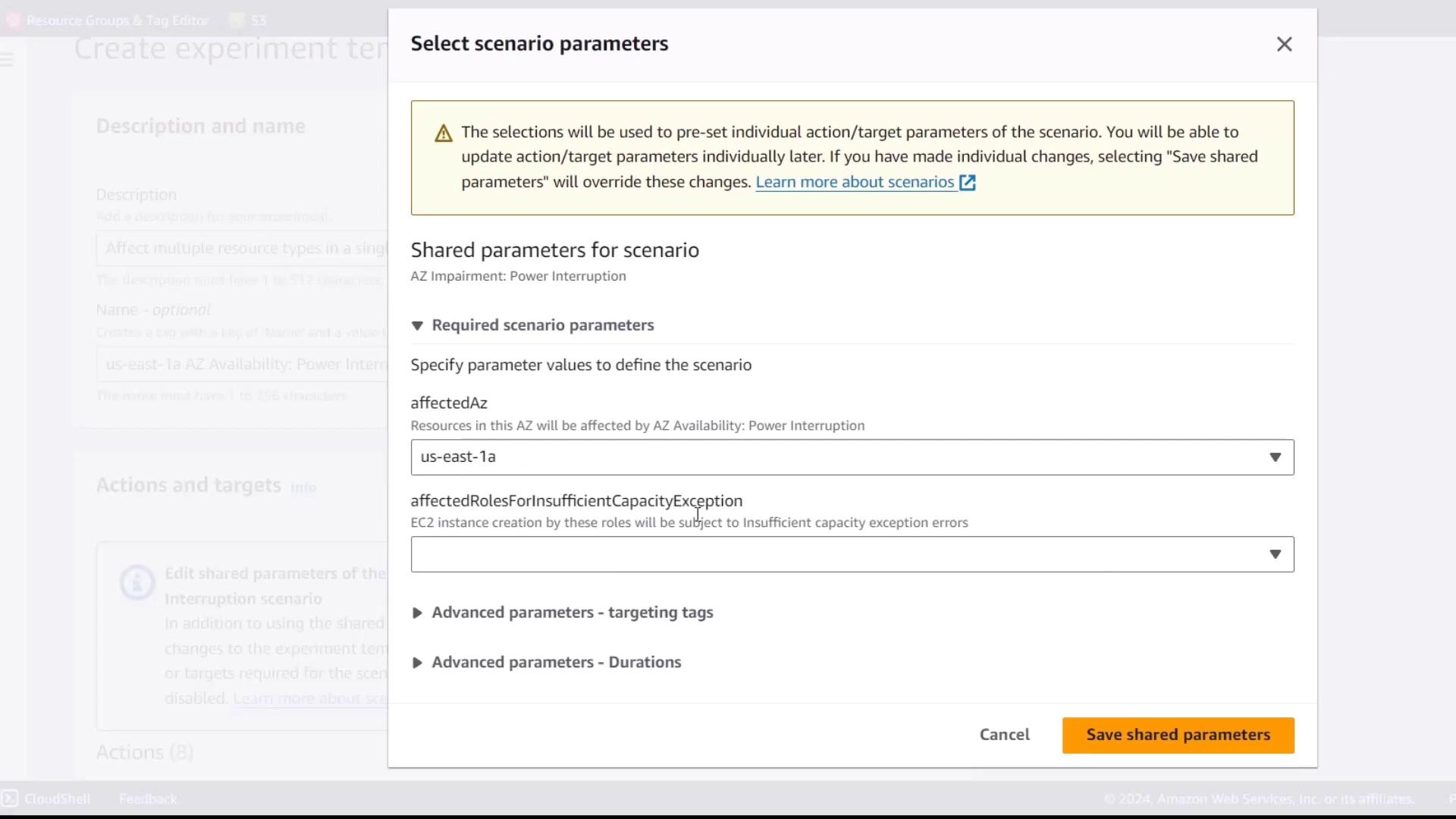The height and width of the screenshot is (819, 1456).
Task: Open Resource Groups & Tag Editor shortcut
Action: pos(117,20)
